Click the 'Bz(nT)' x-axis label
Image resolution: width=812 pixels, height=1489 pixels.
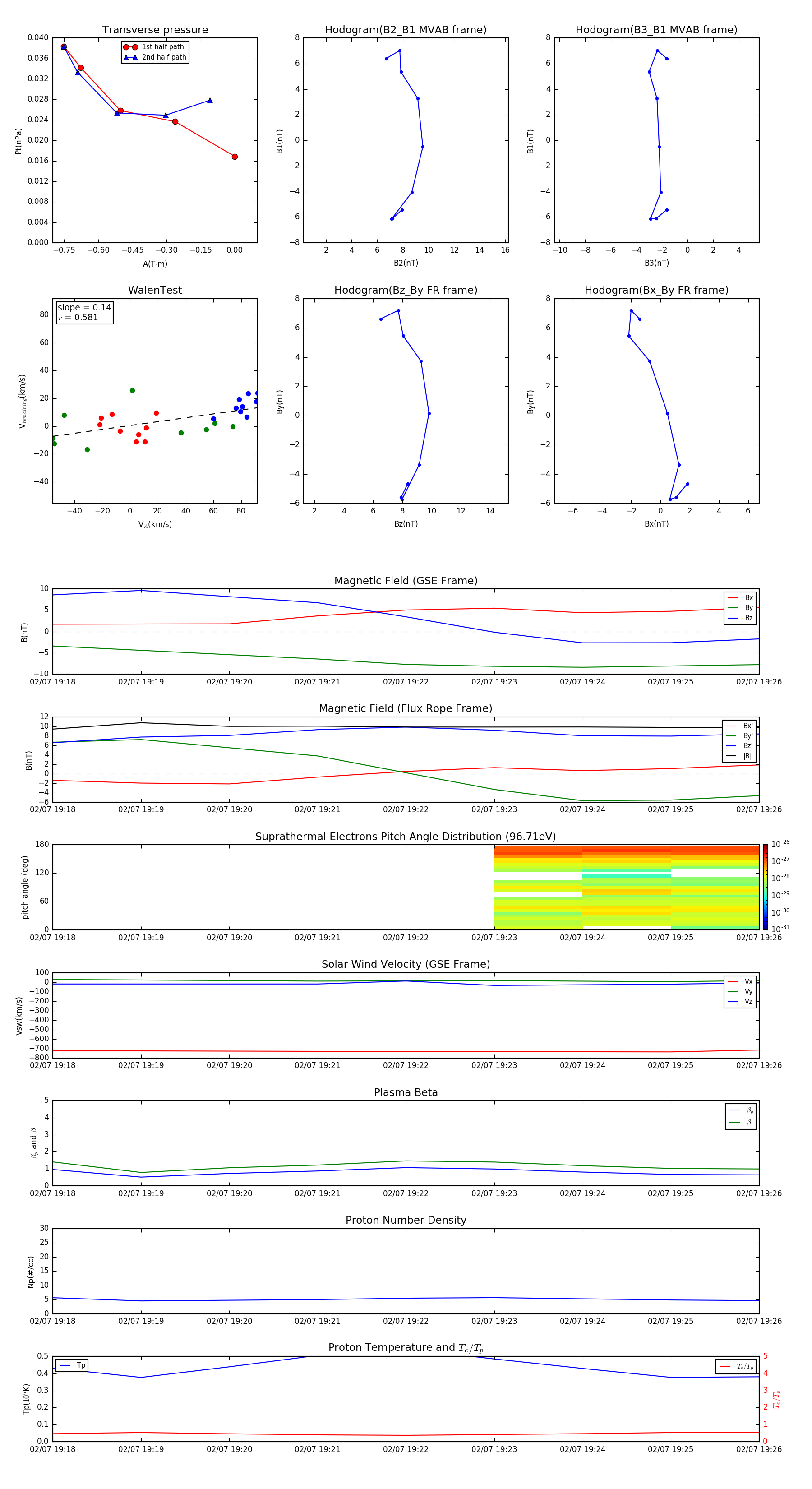(x=406, y=524)
